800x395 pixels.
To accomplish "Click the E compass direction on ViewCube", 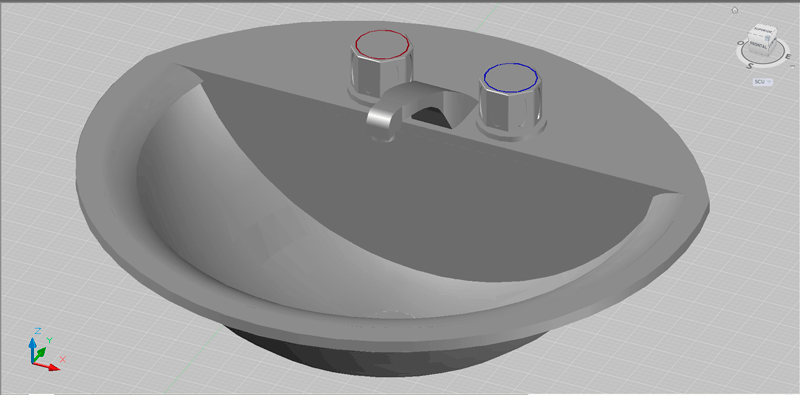I will [788, 57].
